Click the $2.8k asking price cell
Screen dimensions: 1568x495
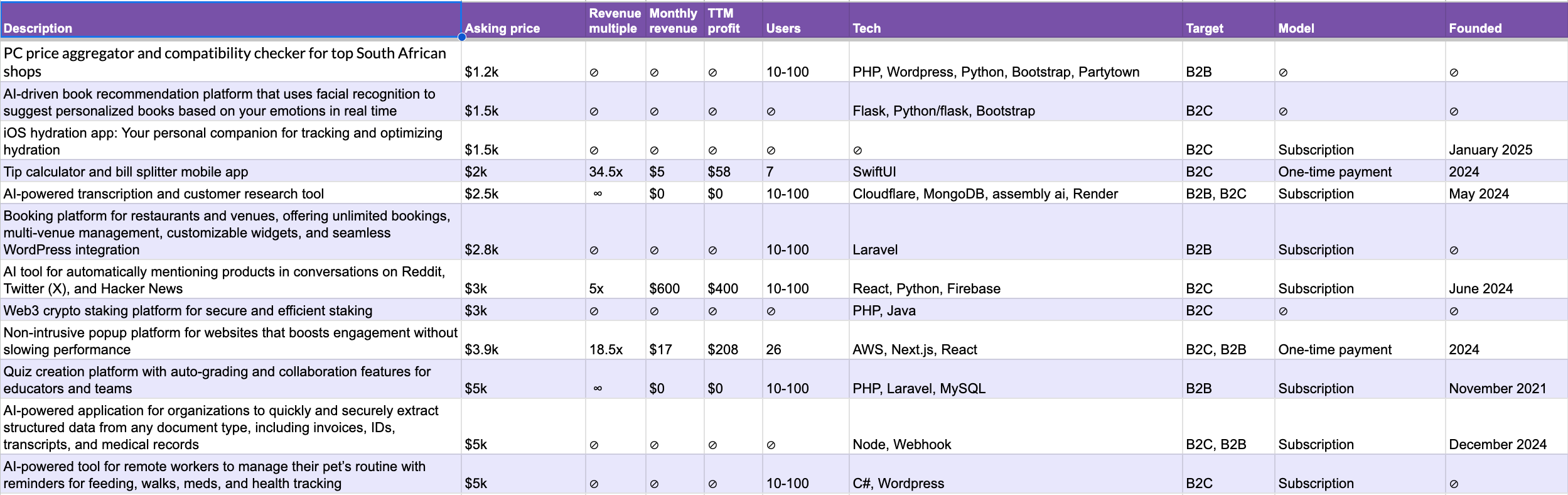pyautogui.click(x=524, y=232)
